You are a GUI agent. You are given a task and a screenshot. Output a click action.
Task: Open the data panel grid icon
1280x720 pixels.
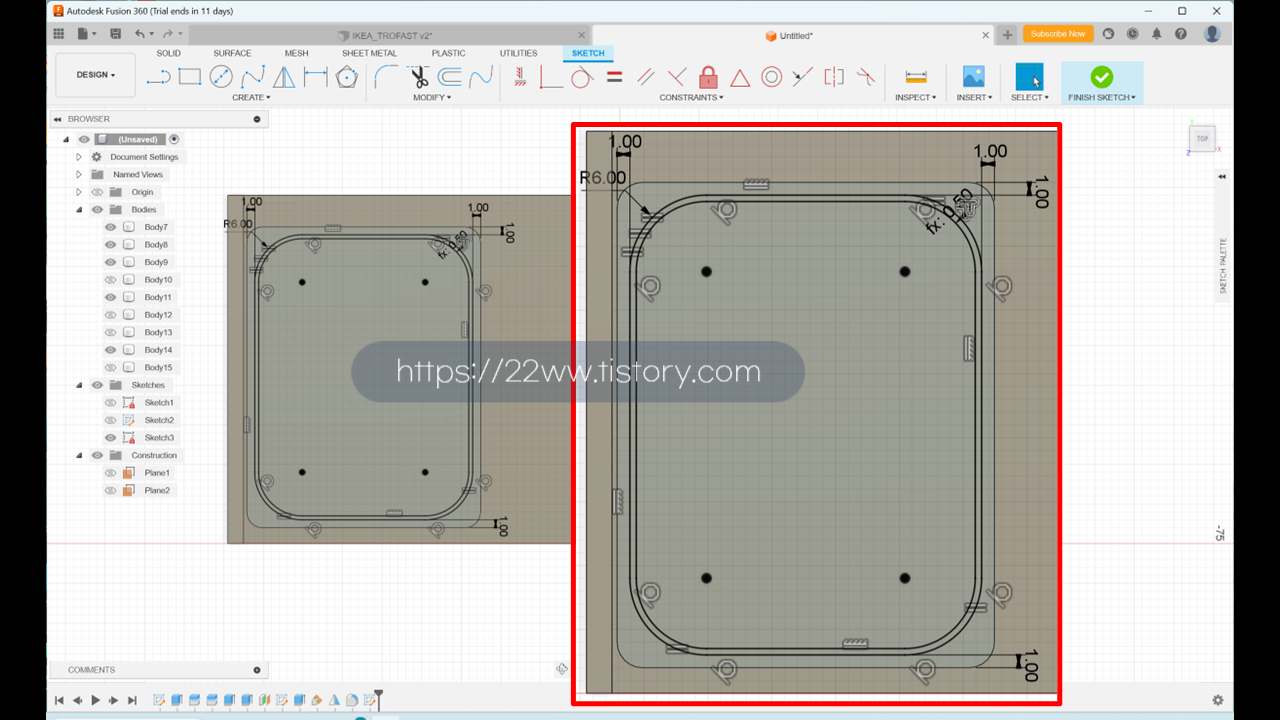(x=58, y=34)
